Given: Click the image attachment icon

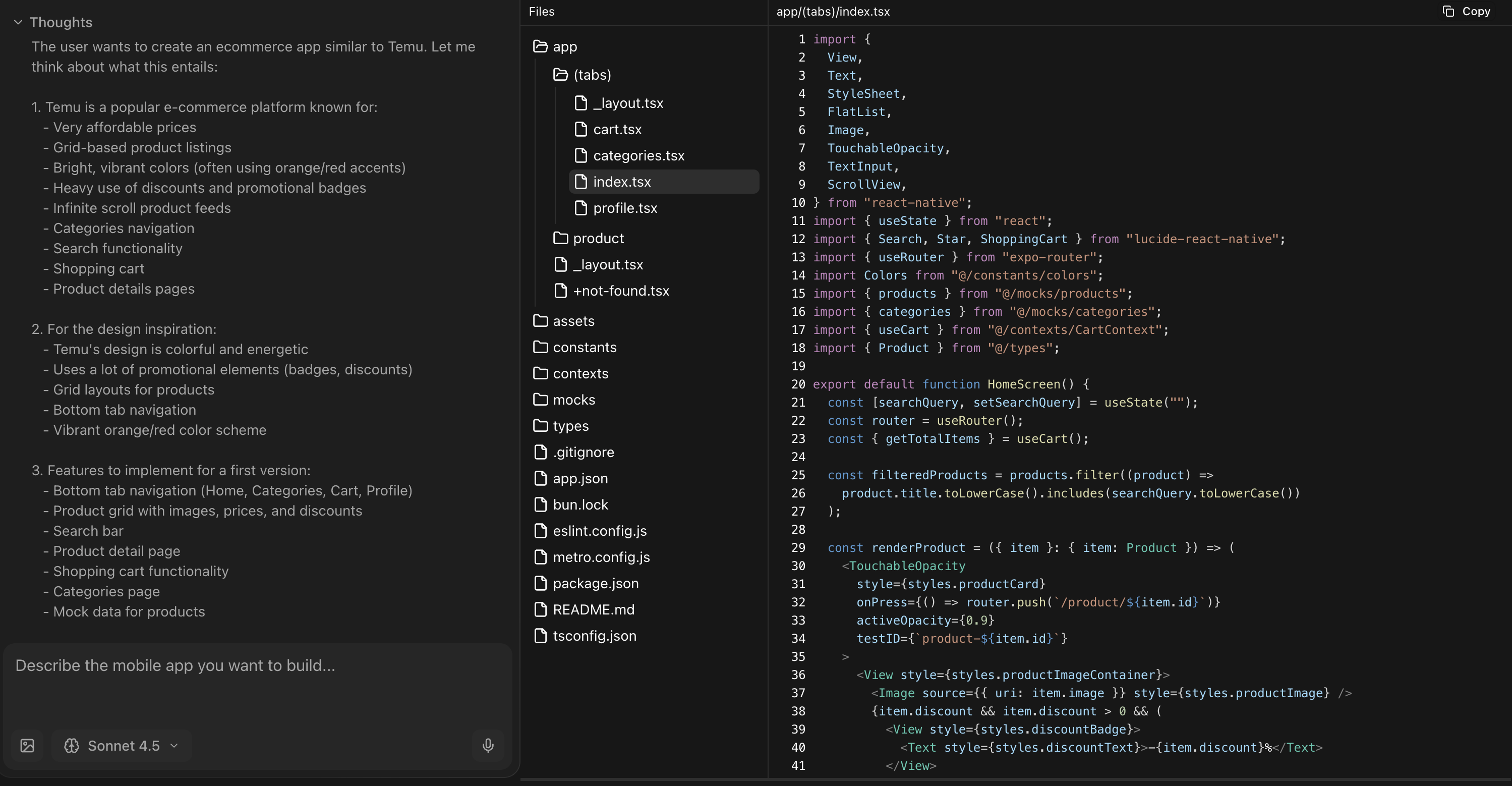Looking at the screenshot, I should 28,746.
